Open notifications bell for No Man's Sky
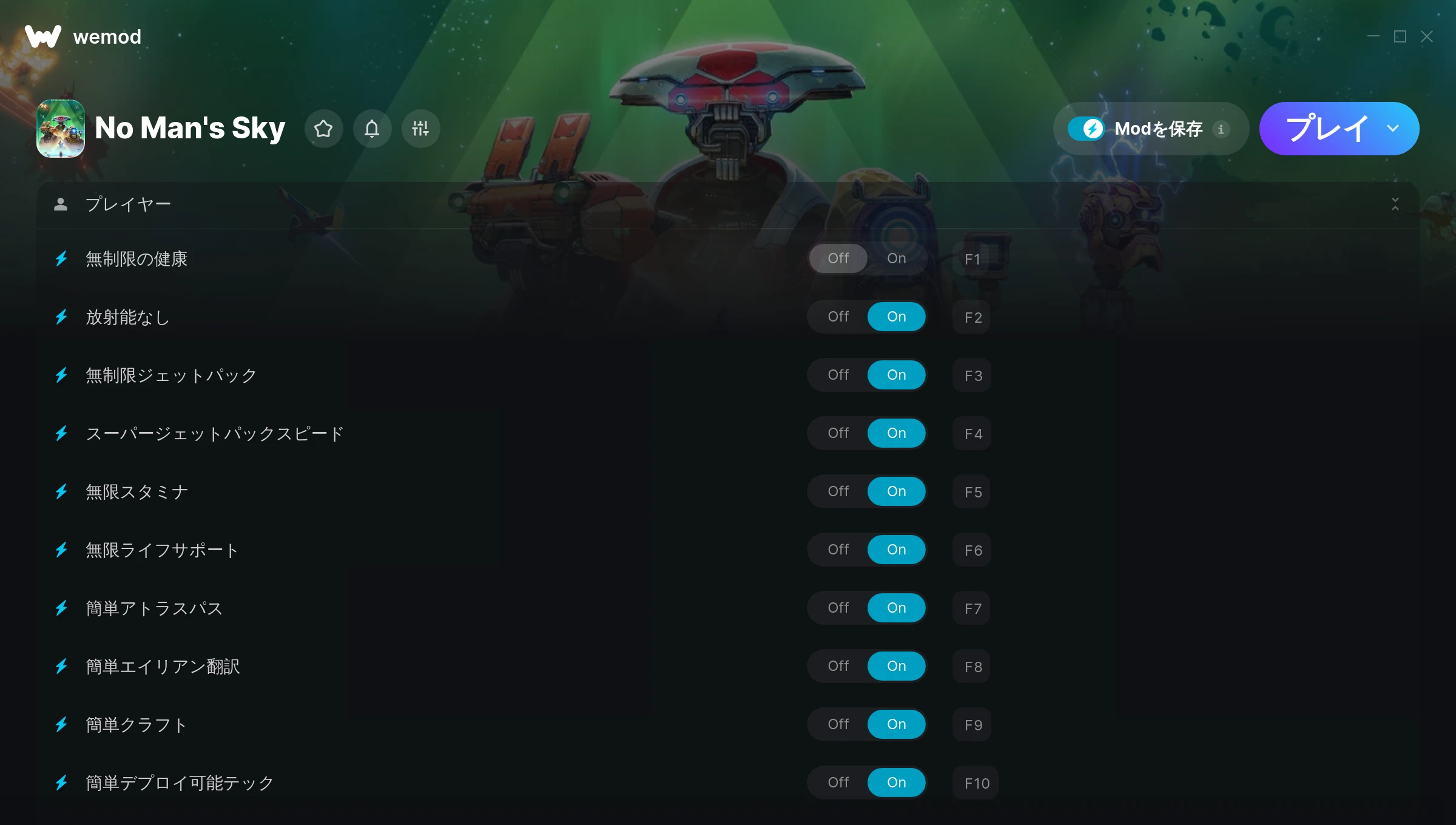 [x=372, y=129]
